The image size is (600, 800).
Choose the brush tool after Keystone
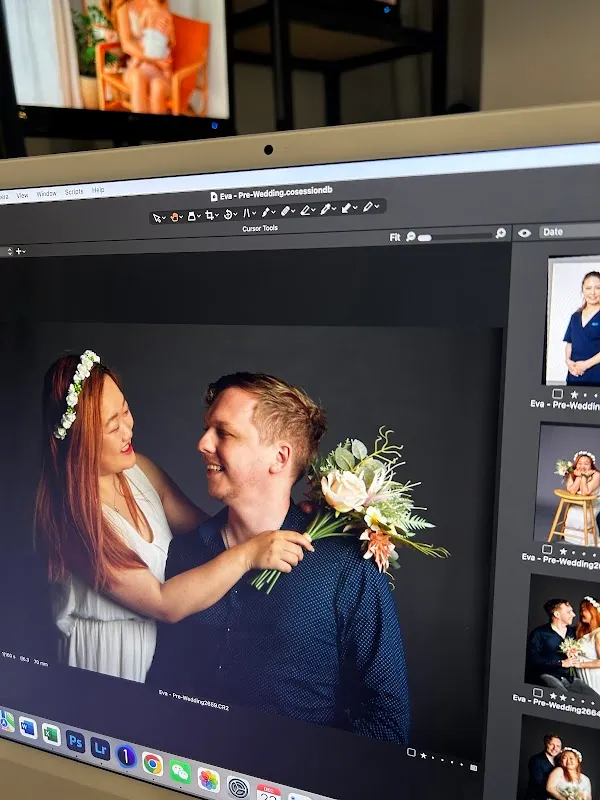266,212
